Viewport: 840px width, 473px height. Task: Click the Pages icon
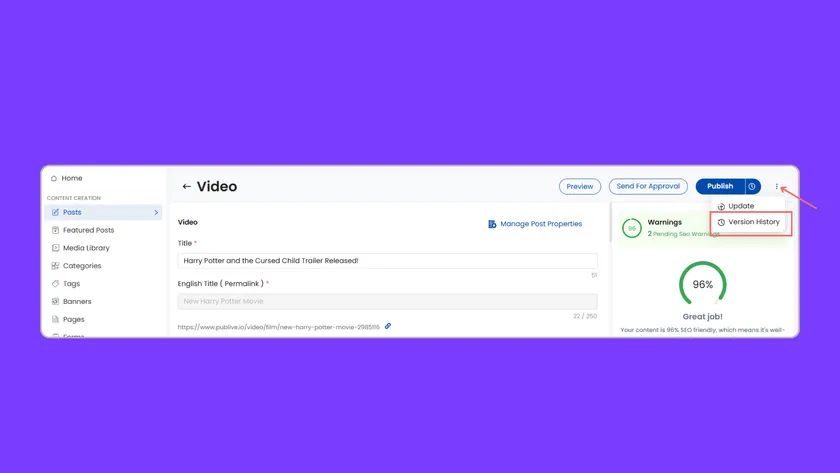[x=55, y=319]
